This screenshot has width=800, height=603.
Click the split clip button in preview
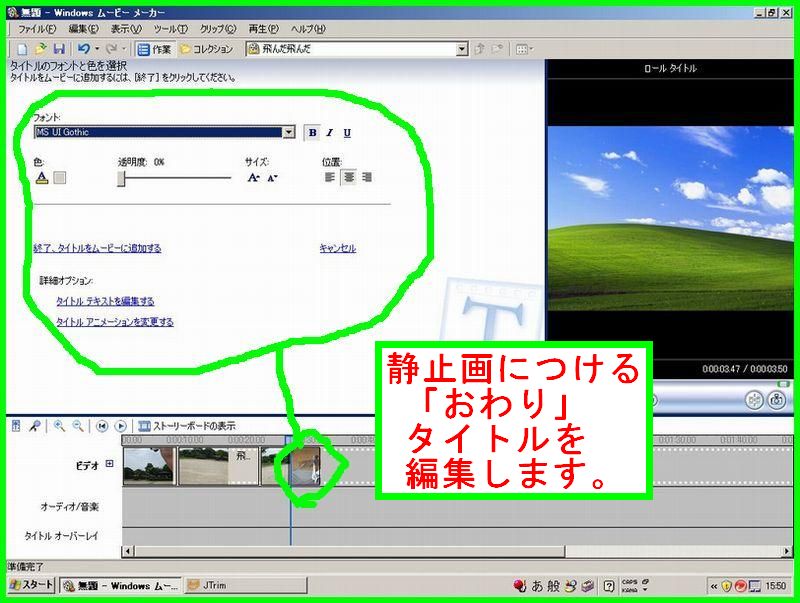754,400
